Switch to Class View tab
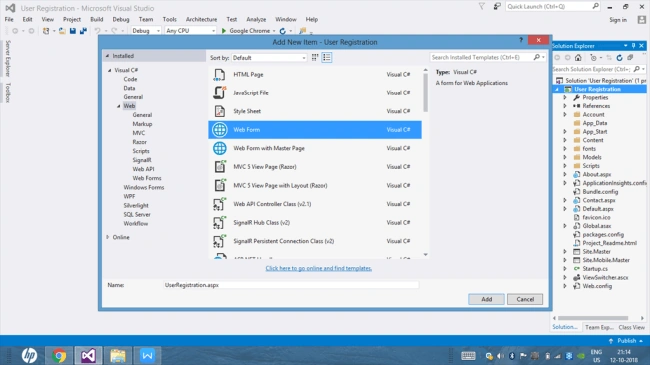650x365 pixels. click(x=631, y=327)
